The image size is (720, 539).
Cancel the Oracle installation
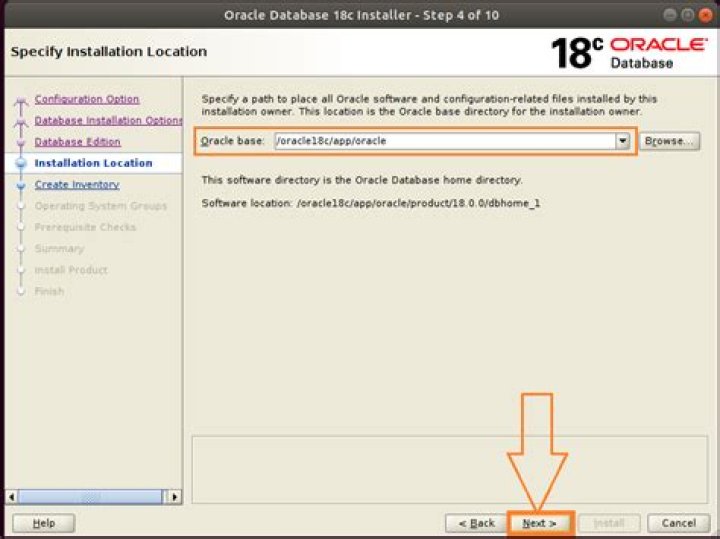point(678,523)
